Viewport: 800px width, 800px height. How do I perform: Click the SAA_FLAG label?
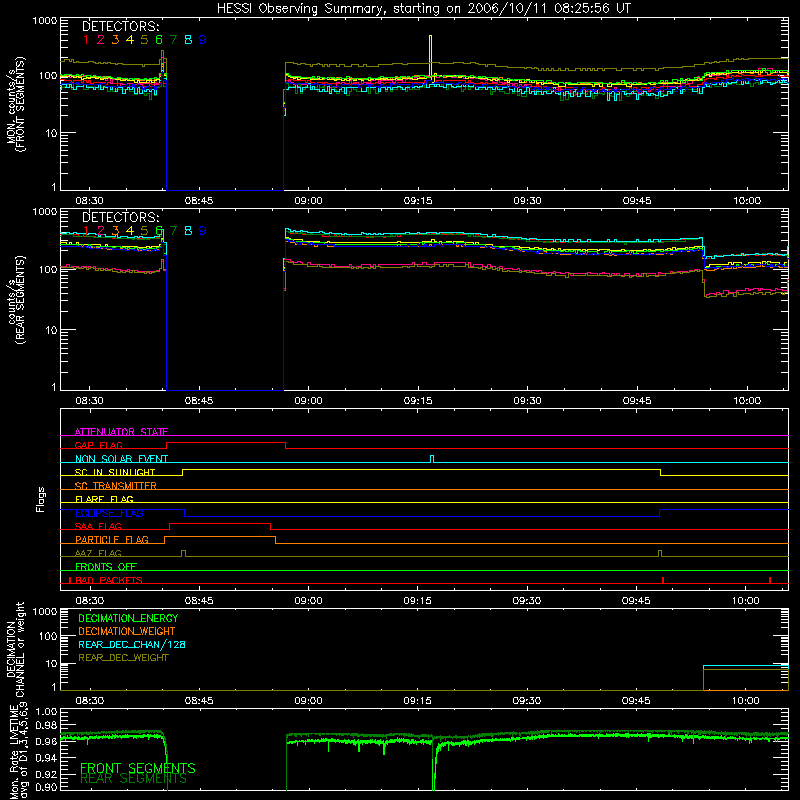(98, 526)
